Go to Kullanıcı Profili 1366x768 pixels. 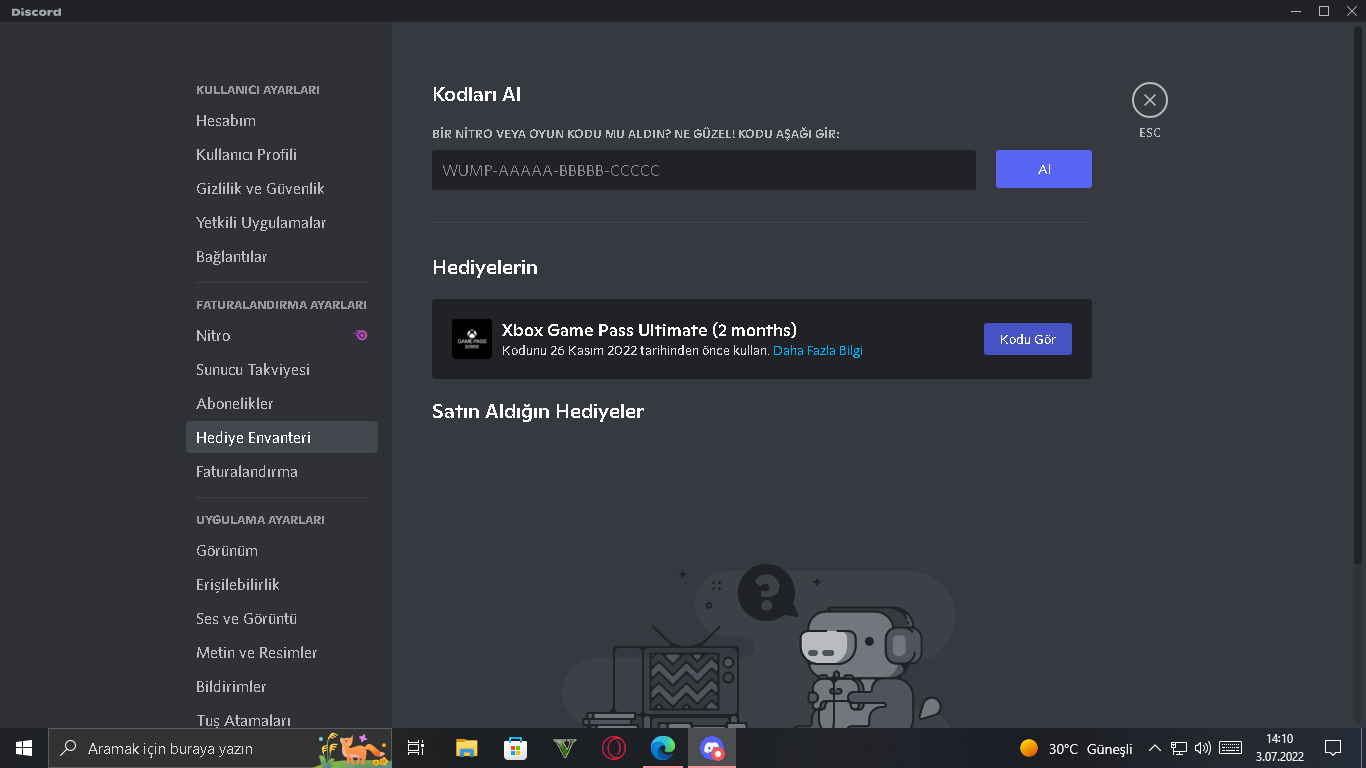282,155
